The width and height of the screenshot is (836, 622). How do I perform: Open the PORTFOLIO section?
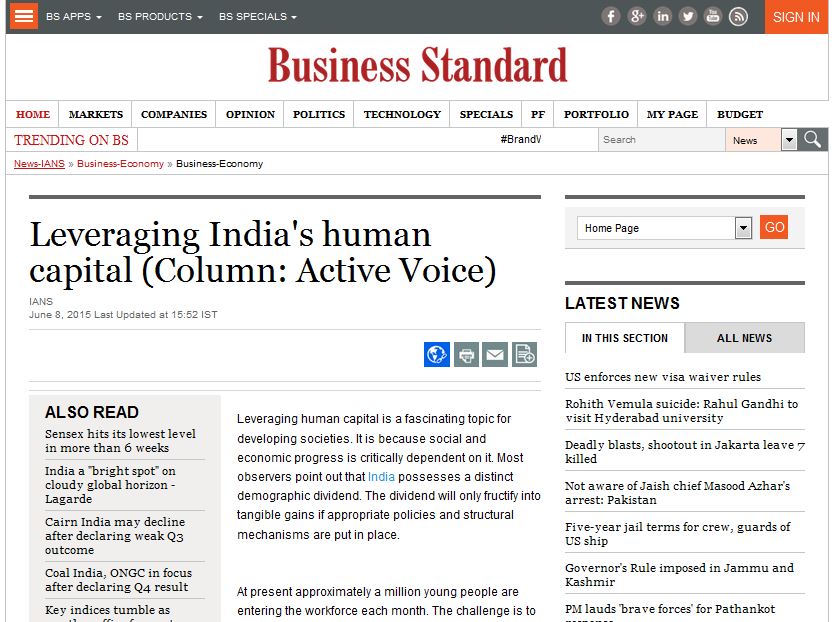[597, 115]
